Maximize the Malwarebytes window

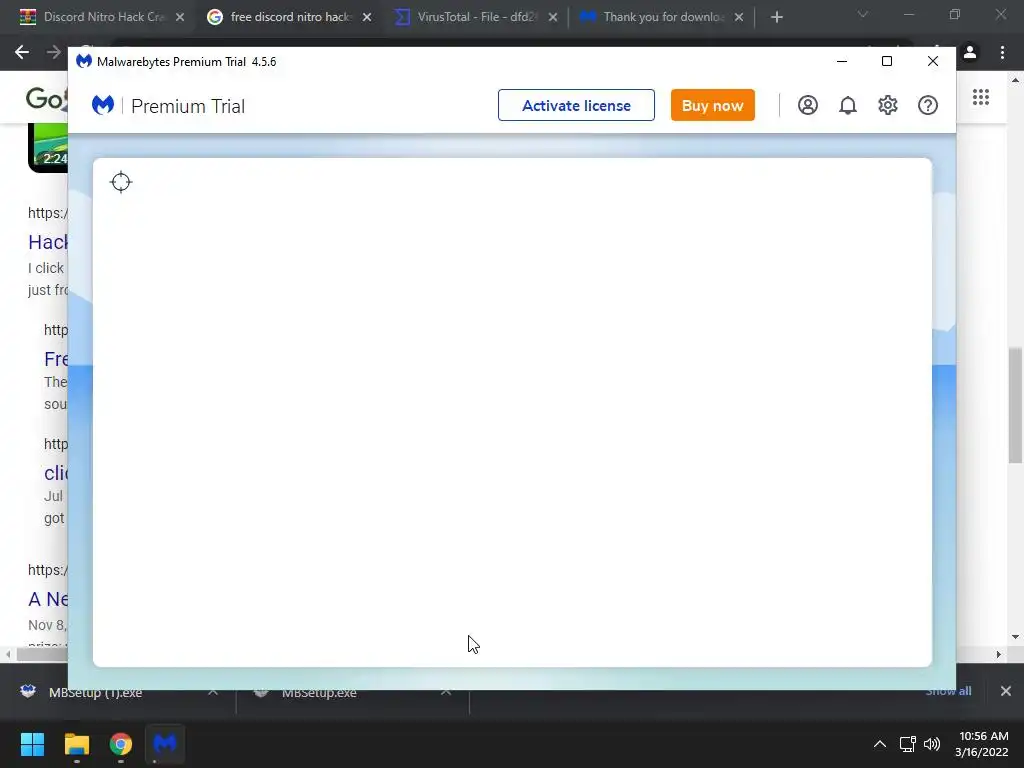(887, 61)
